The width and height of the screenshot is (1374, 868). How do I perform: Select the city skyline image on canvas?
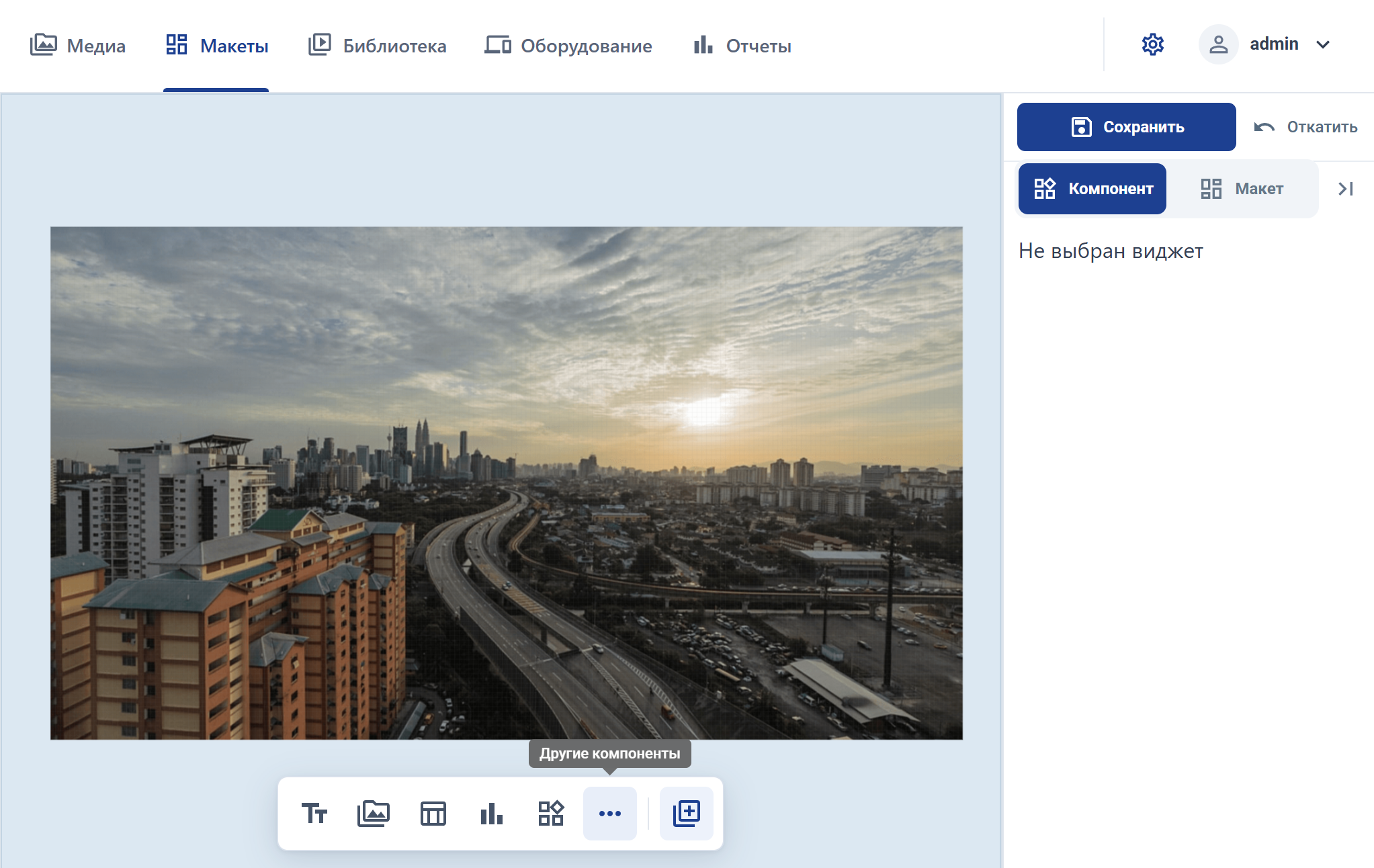pyautogui.click(x=507, y=483)
